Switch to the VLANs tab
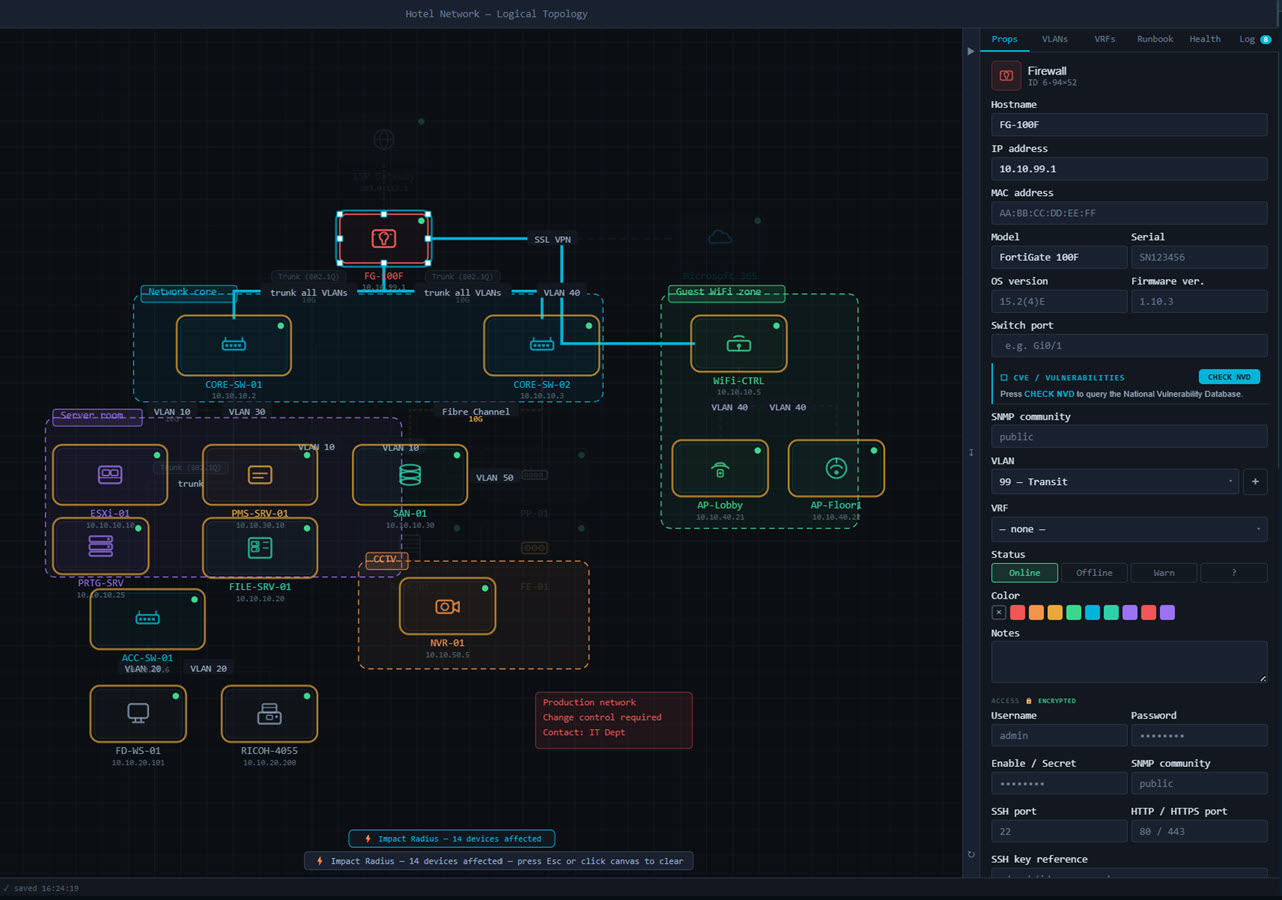Viewport: 1282px width, 900px height. coord(1054,39)
